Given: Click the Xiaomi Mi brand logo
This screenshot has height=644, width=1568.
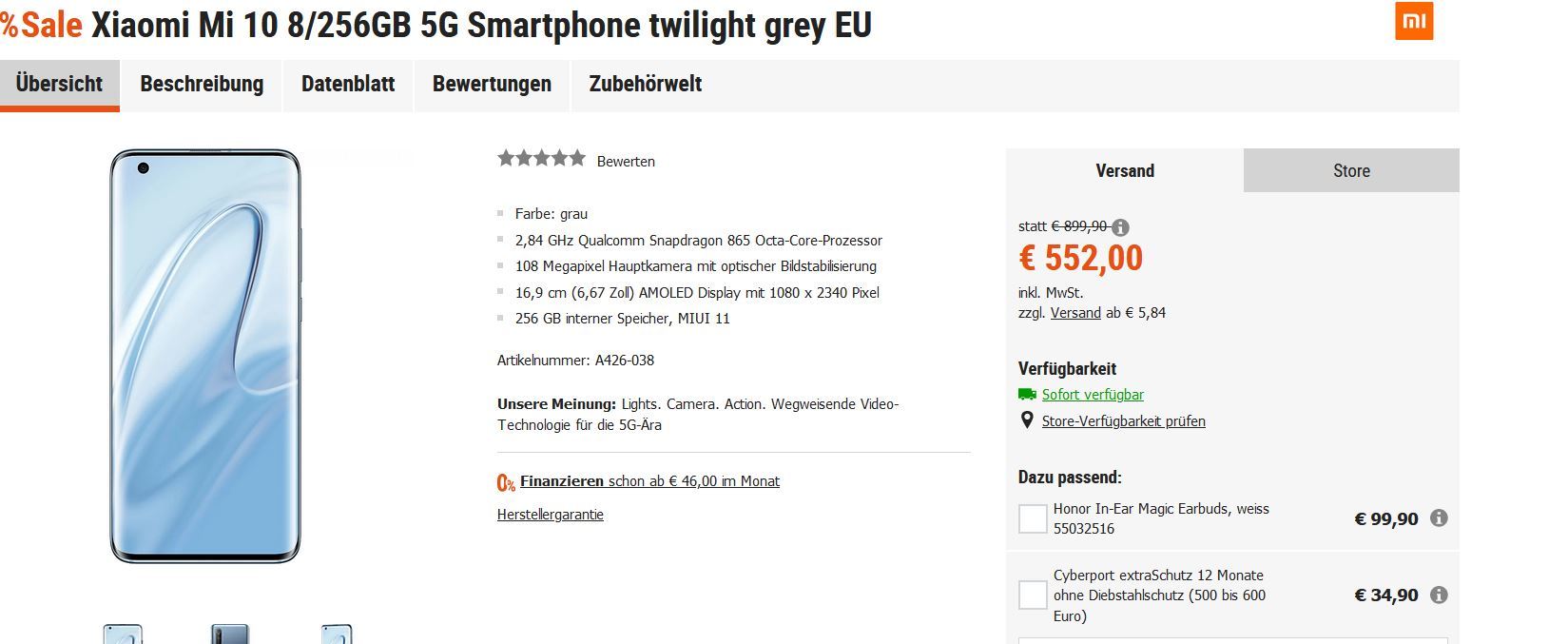Looking at the screenshot, I should [1414, 22].
